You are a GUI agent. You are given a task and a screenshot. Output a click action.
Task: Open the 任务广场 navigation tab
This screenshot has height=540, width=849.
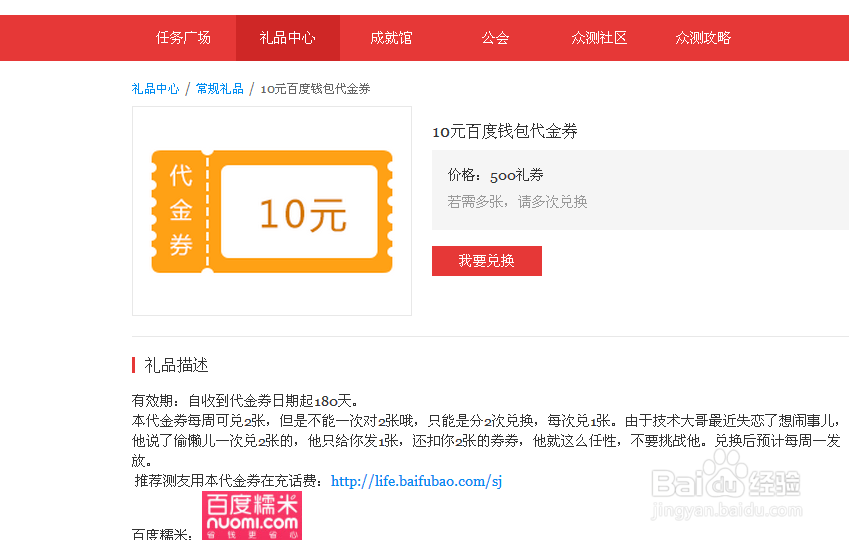coord(184,38)
